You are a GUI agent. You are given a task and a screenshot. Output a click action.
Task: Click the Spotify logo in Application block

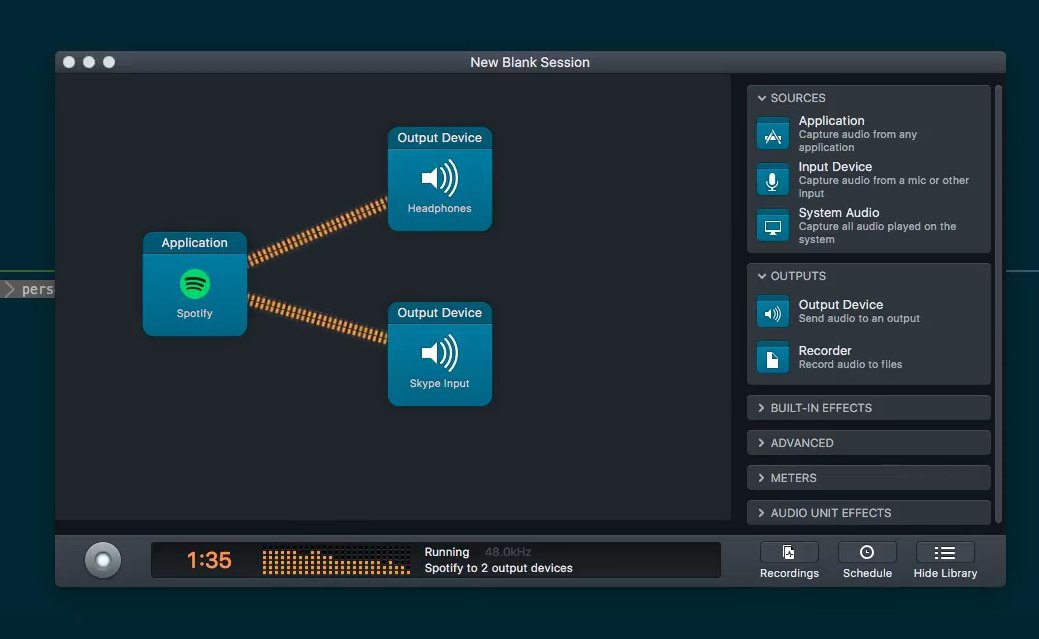click(195, 284)
